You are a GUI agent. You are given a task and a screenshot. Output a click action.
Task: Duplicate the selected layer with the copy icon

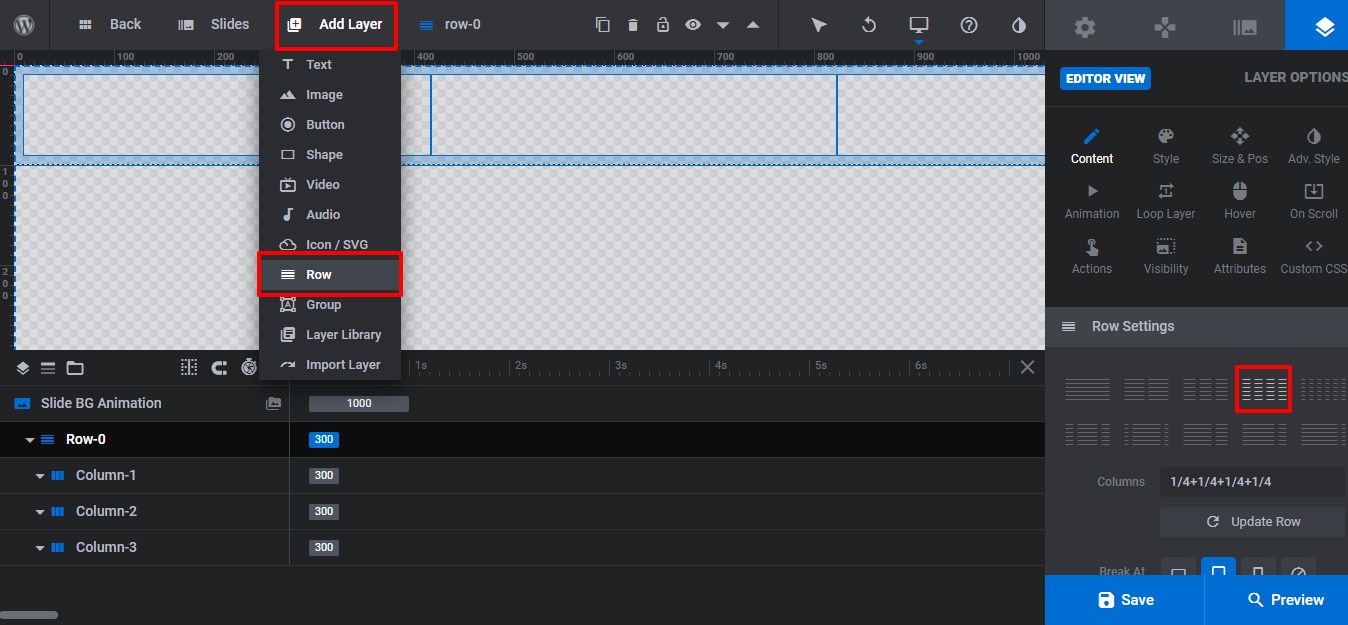602,25
